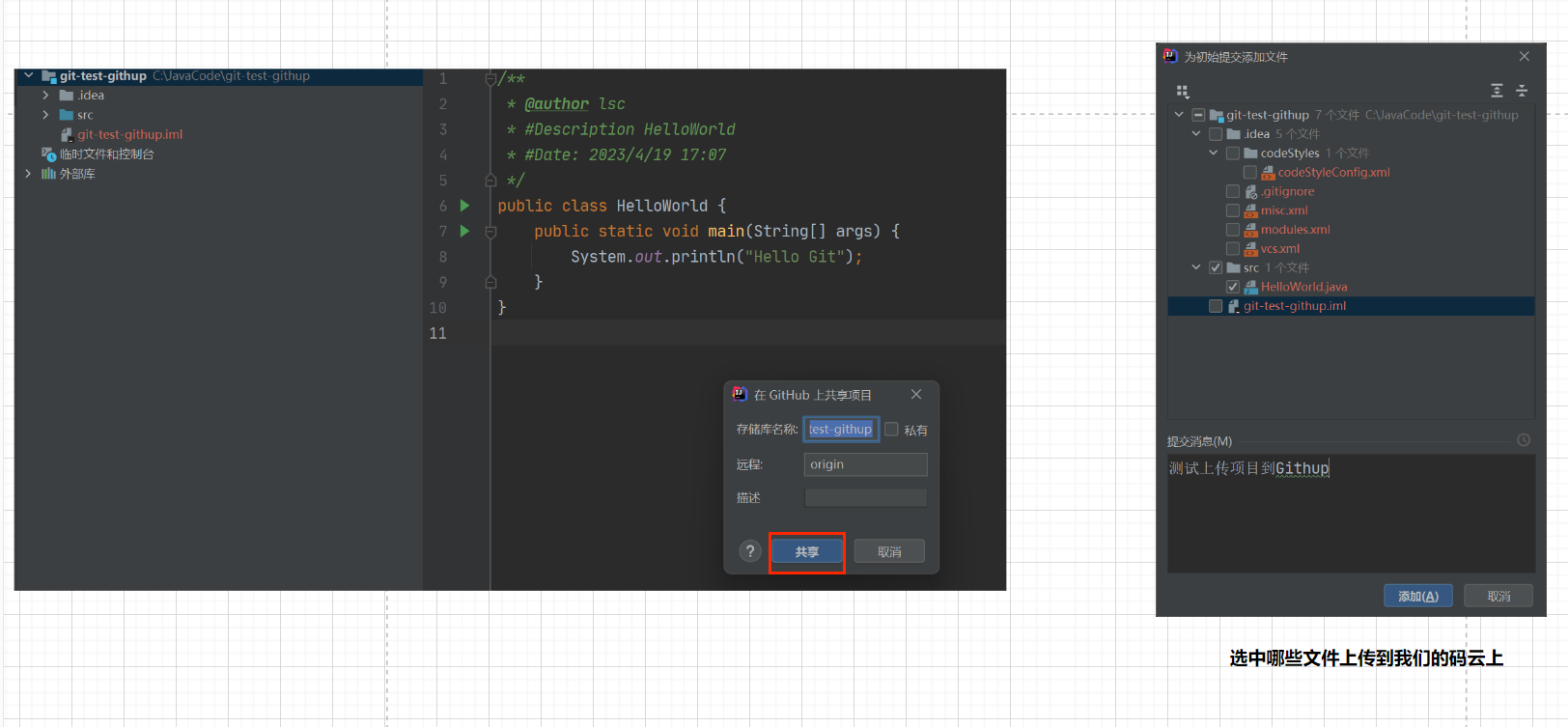
Task: Click the Group By icon in the add-files dialog
Action: 1183,92
